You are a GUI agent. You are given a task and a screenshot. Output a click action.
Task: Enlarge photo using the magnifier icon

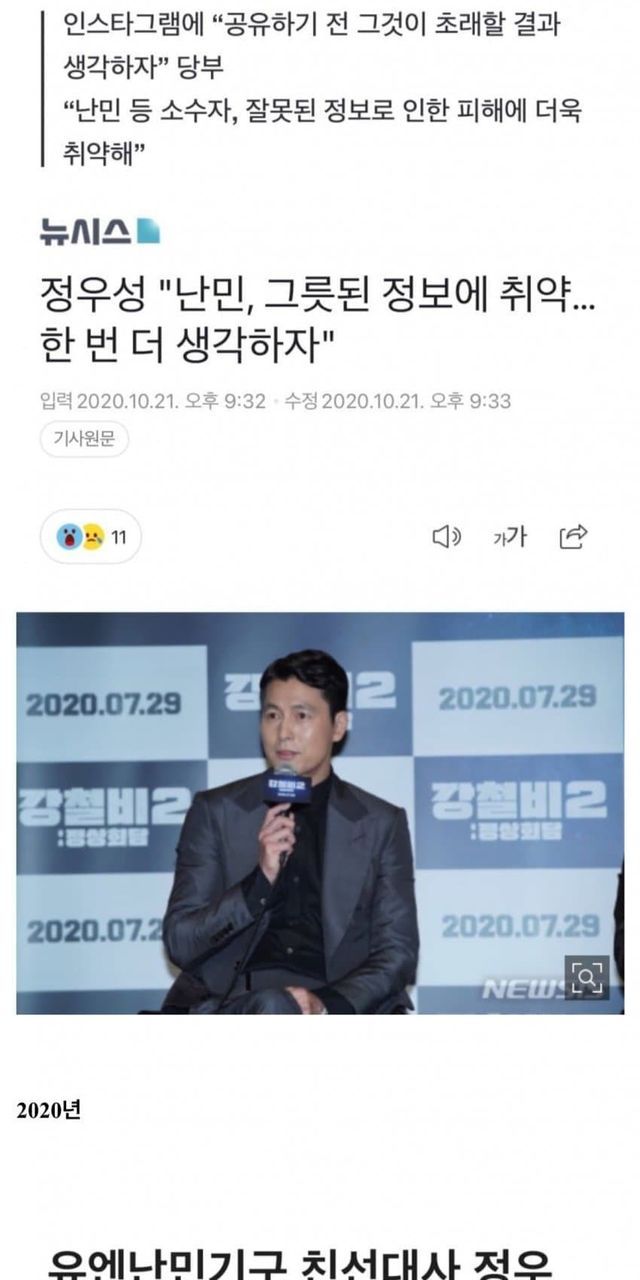(x=586, y=977)
